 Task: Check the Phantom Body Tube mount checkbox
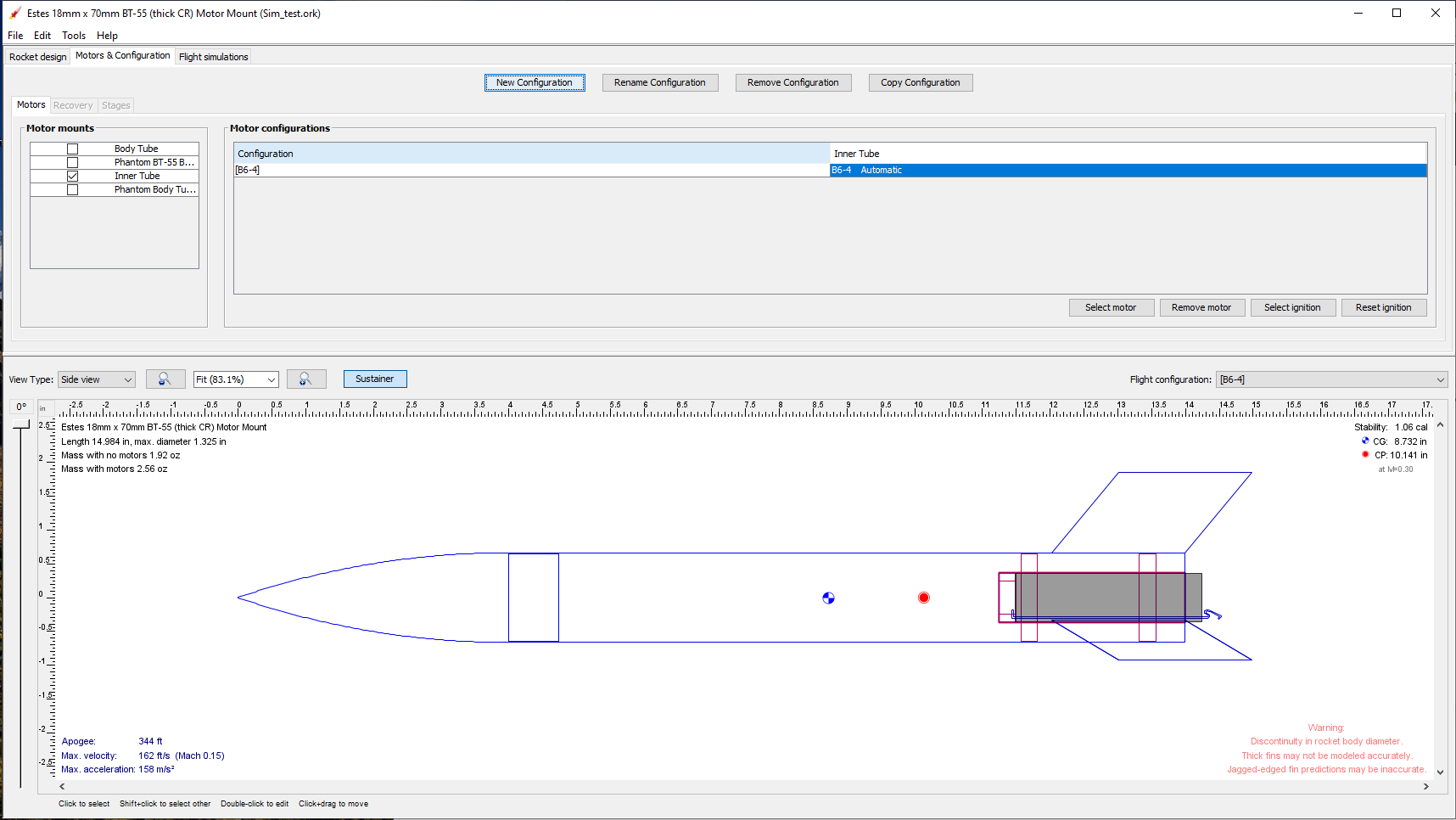click(72, 189)
